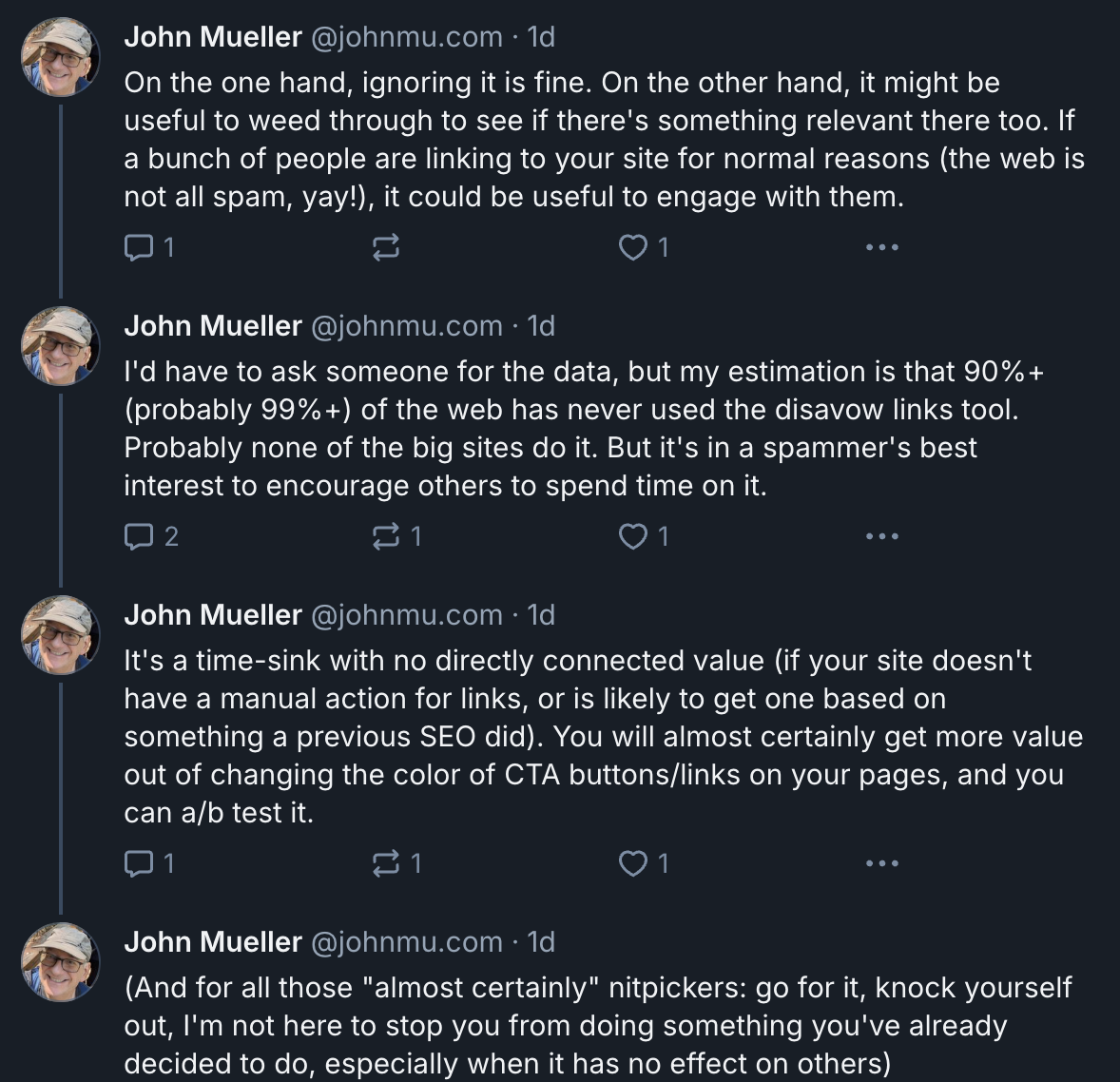This screenshot has width=1120, height=1082.
Task: Click the "nitpickers" post text body
Action: point(597,1026)
